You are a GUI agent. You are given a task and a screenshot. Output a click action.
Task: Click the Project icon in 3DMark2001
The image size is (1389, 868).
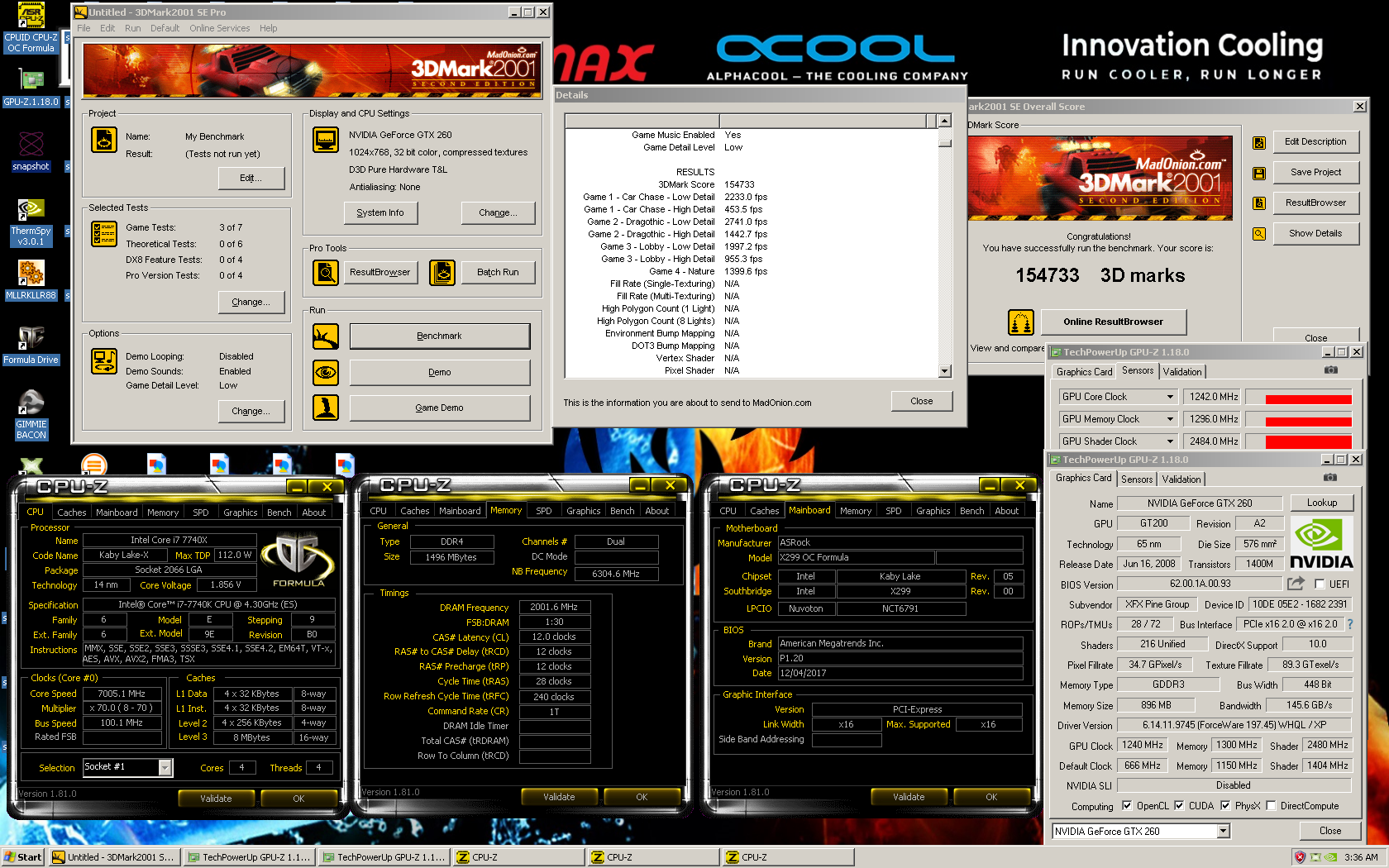tap(104, 140)
